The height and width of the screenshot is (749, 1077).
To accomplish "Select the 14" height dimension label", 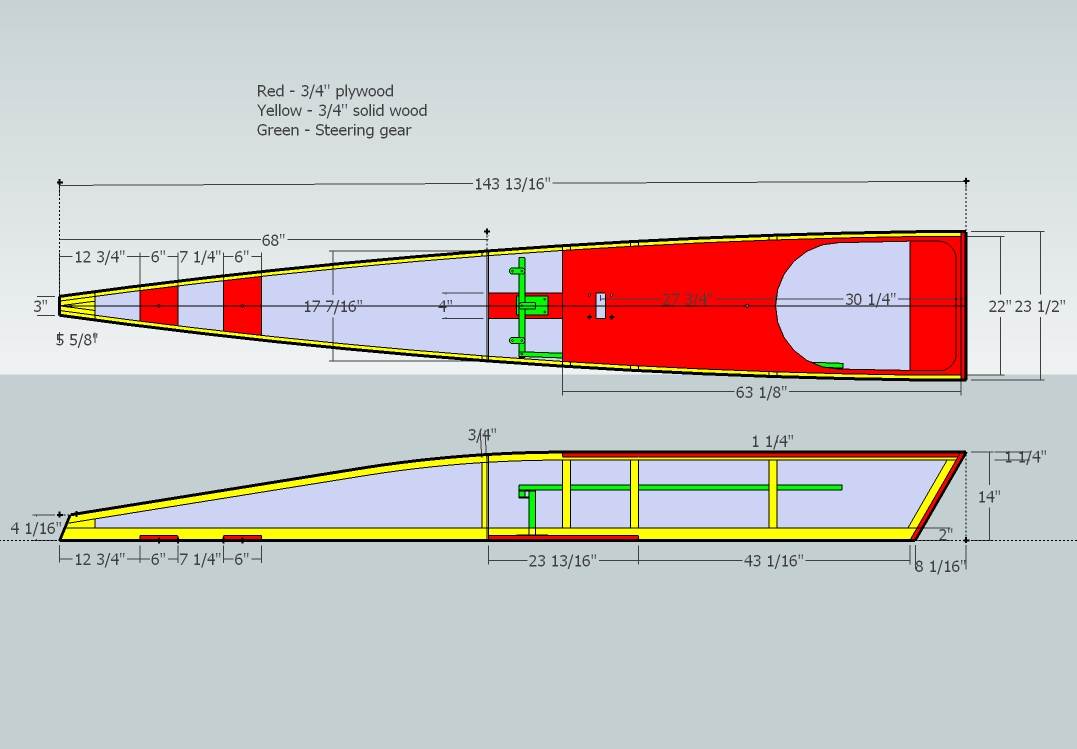I will [x=989, y=496].
